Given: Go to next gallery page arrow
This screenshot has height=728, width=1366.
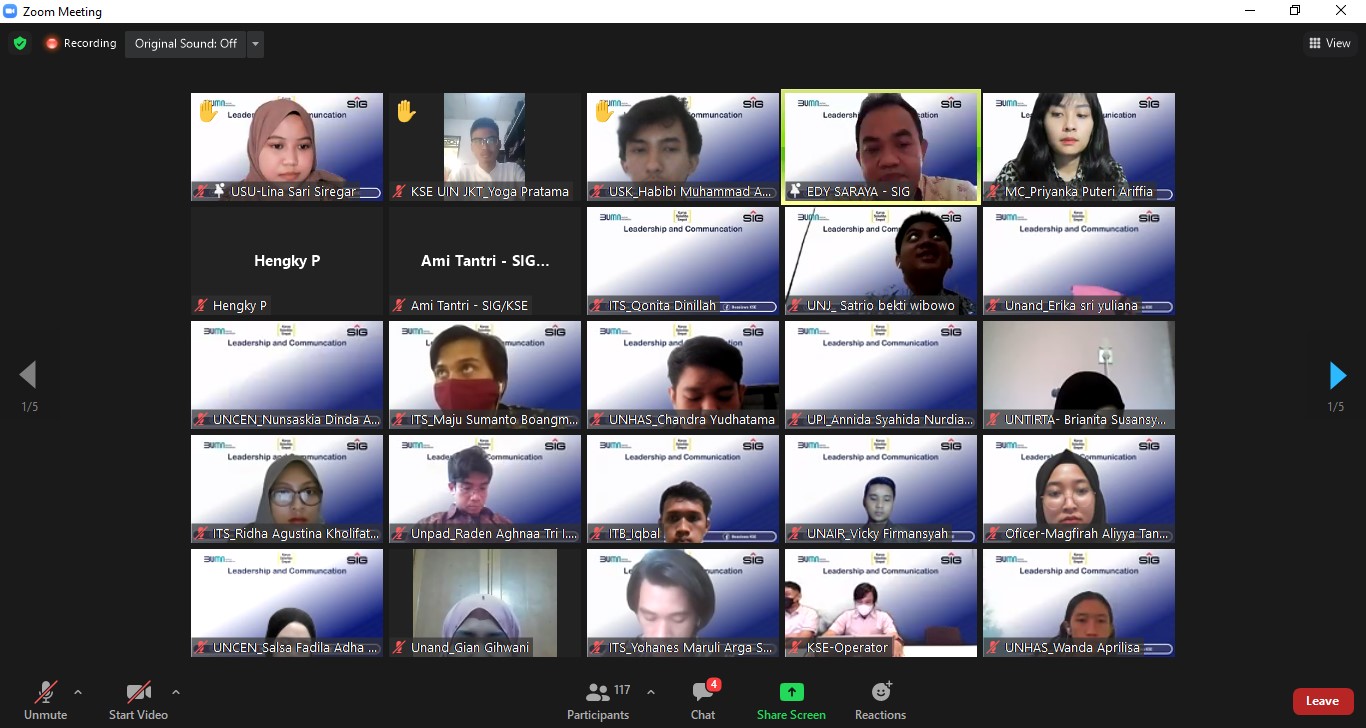Looking at the screenshot, I should click(x=1337, y=376).
